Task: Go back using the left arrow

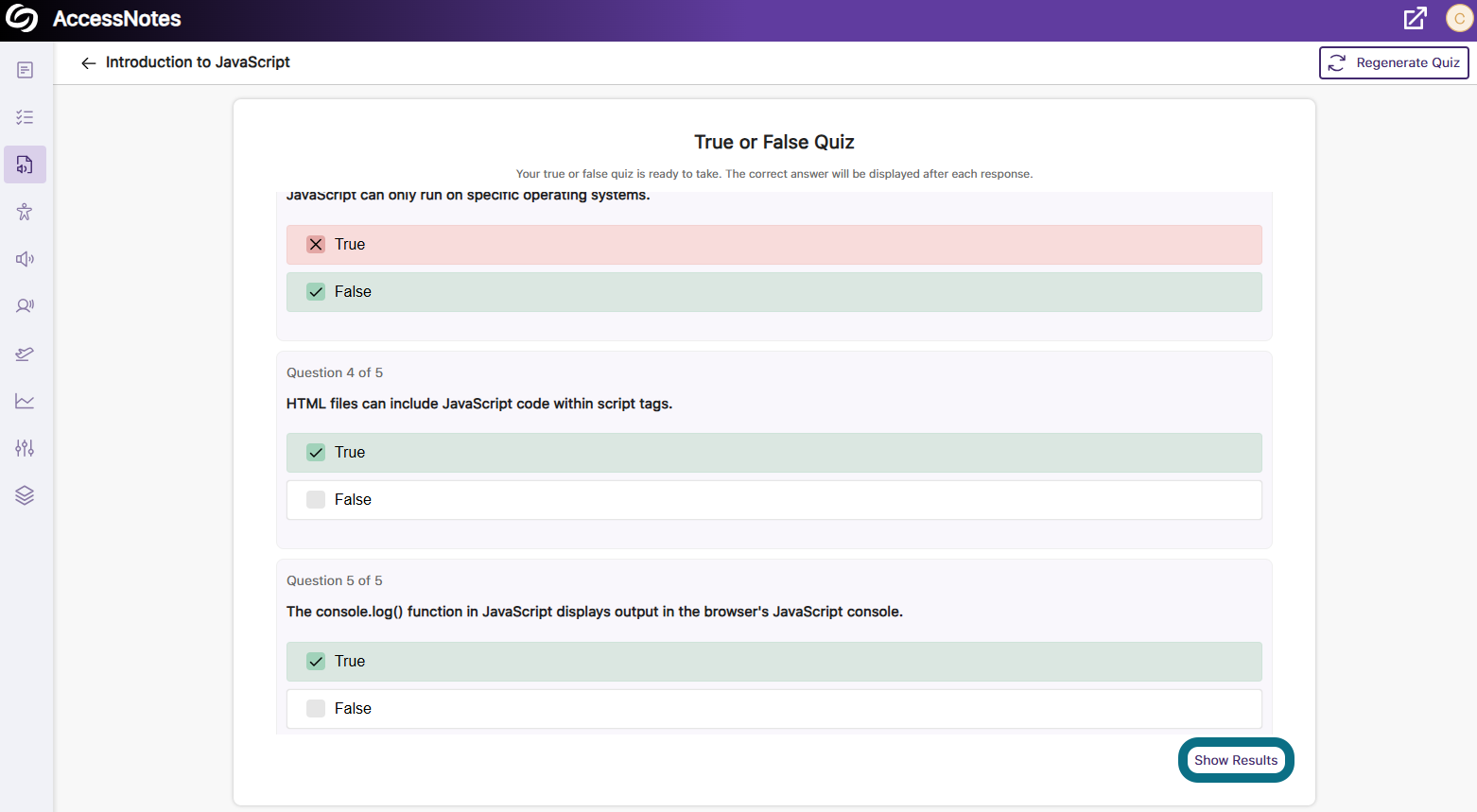Action: 89,62
